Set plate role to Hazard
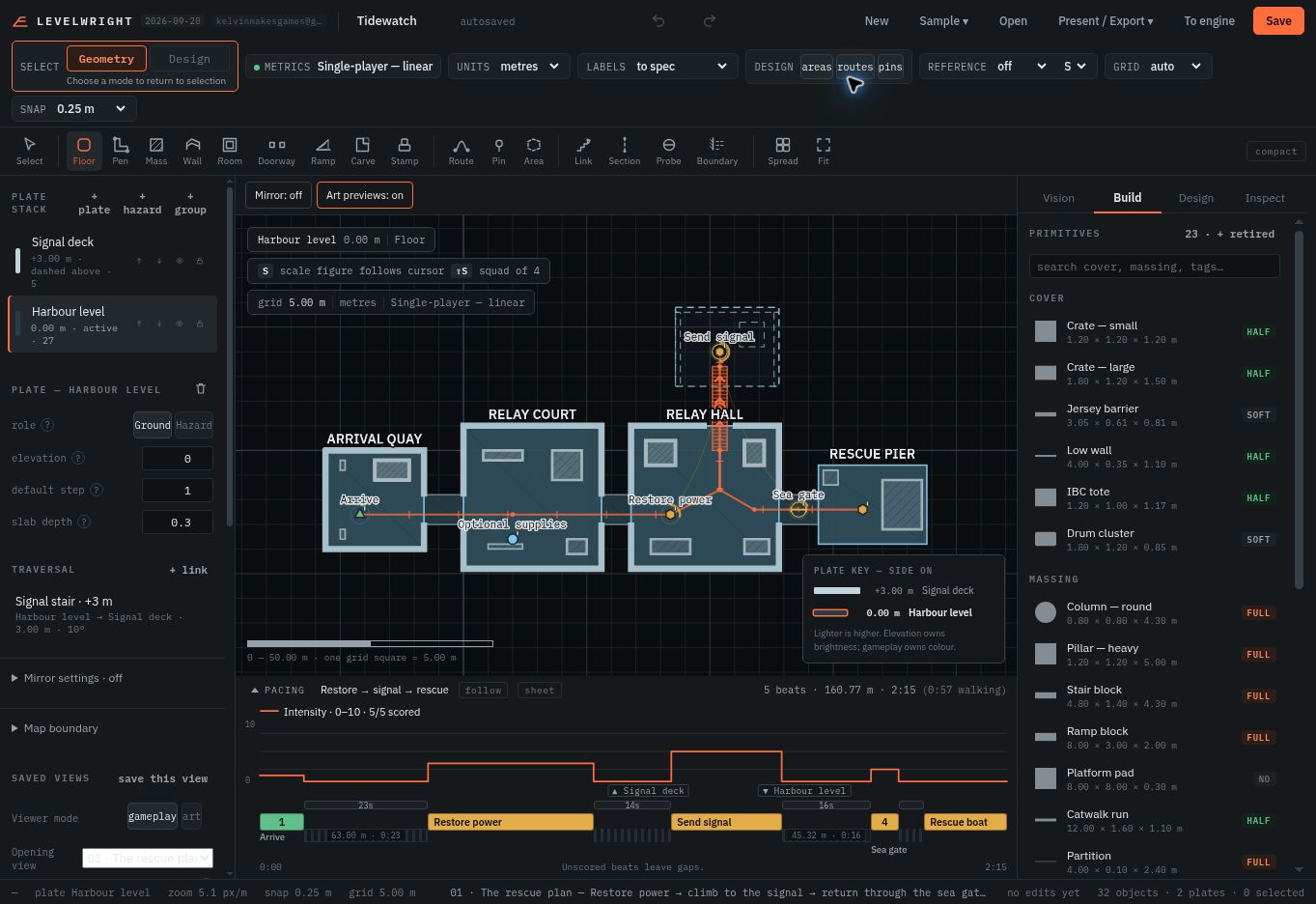Screen dimensions: 1316x904 [x=193, y=425]
